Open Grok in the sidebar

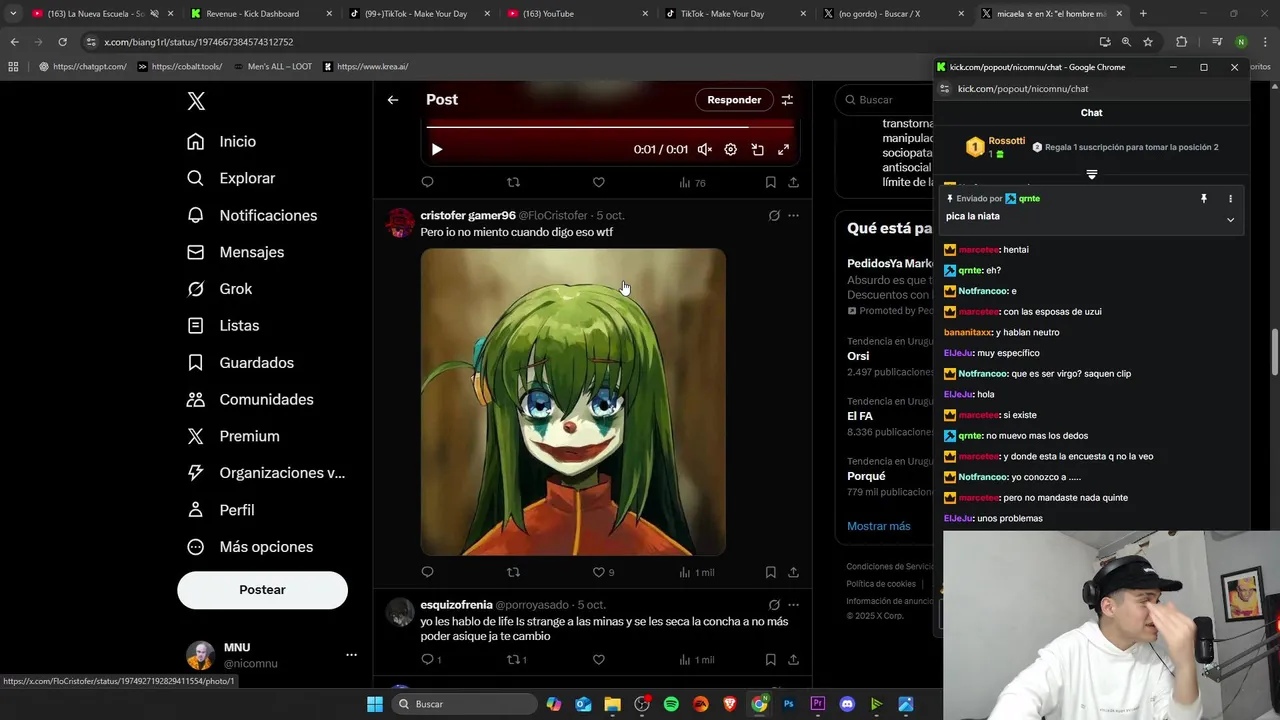[x=220, y=289]
